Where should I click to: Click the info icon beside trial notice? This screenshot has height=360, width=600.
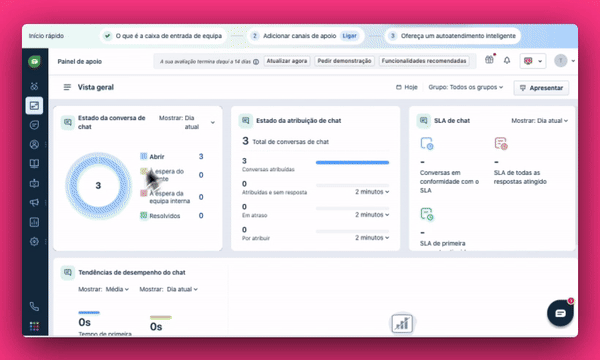coord(256,62)
